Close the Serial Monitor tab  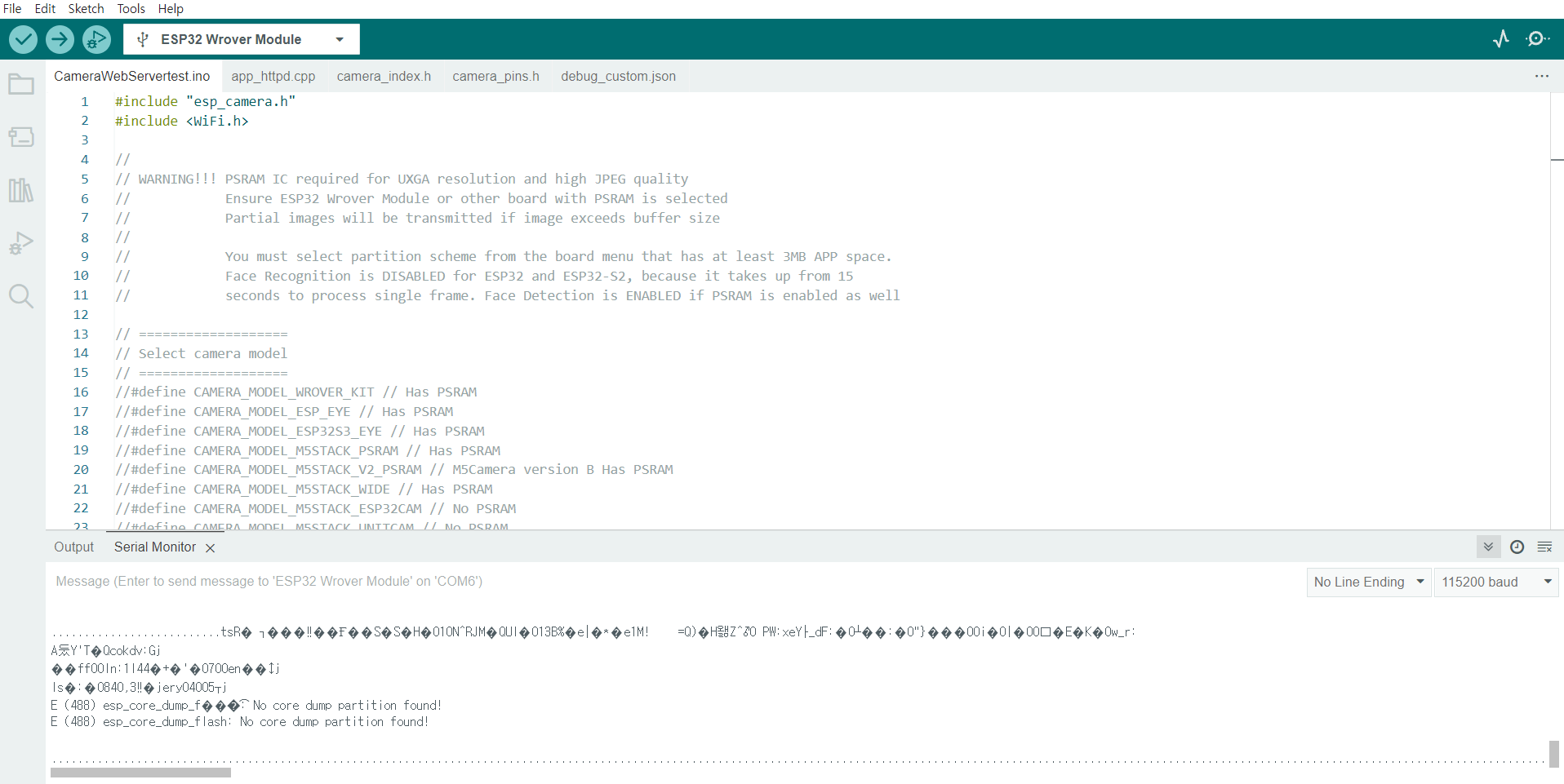coord(211,548)
